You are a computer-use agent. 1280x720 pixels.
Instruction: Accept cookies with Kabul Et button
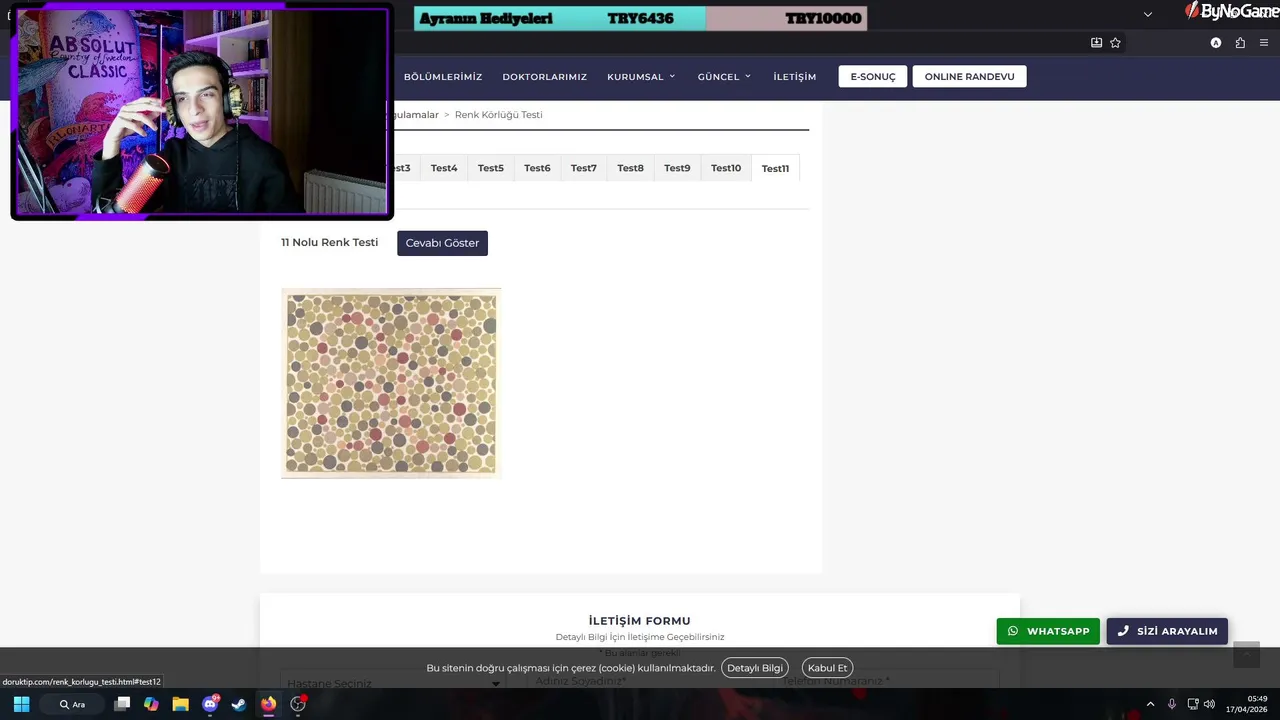(x=827, y=668)
